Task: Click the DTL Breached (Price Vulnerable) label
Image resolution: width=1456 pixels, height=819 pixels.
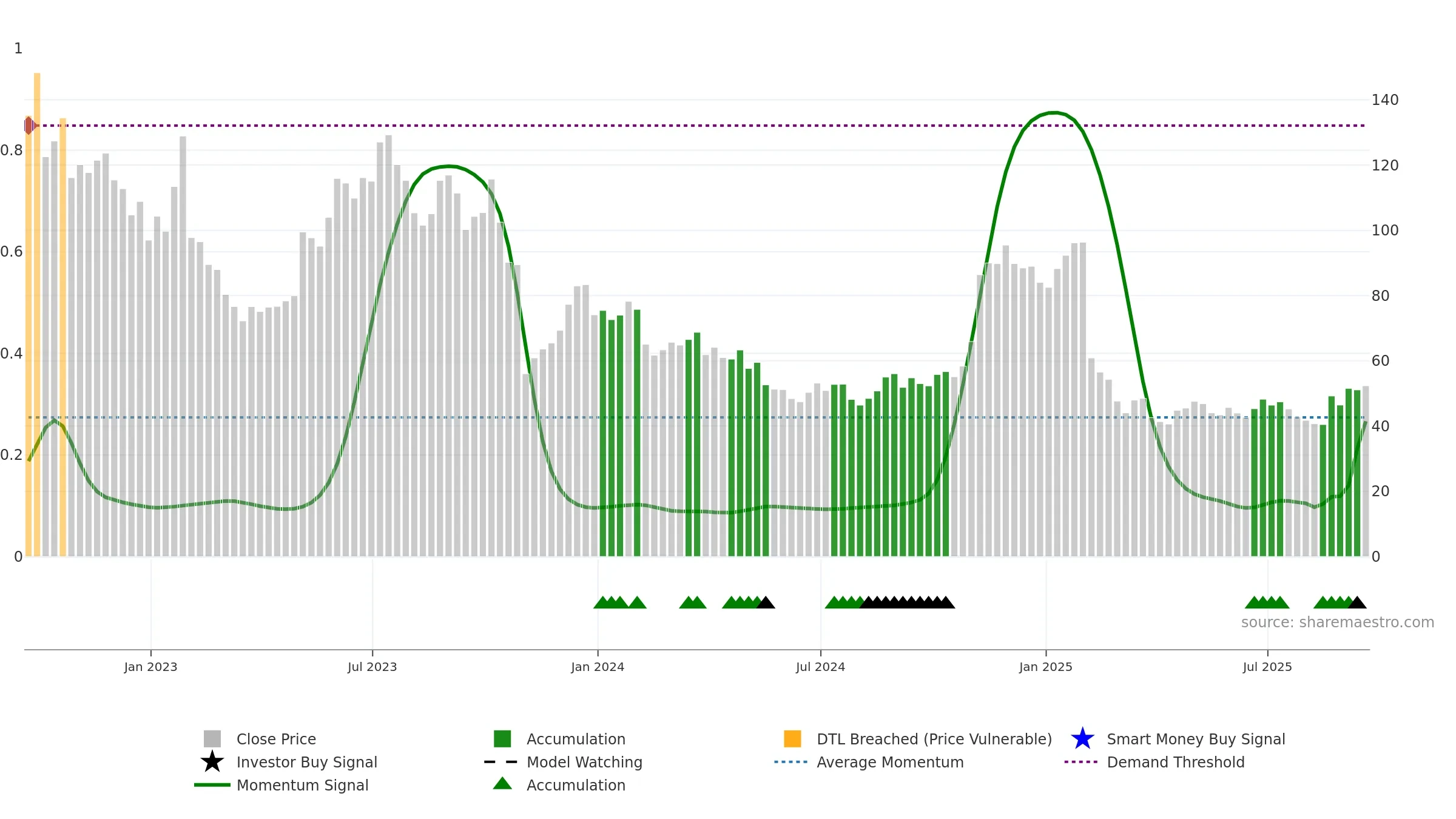Action: point(934,739)
